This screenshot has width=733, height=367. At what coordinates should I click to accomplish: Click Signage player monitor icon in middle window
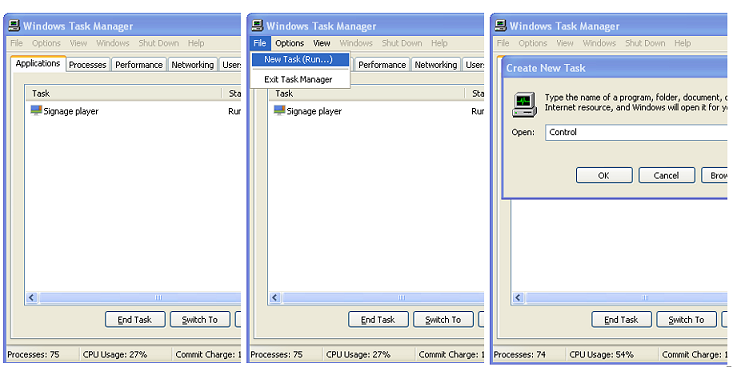coord(279,111)
